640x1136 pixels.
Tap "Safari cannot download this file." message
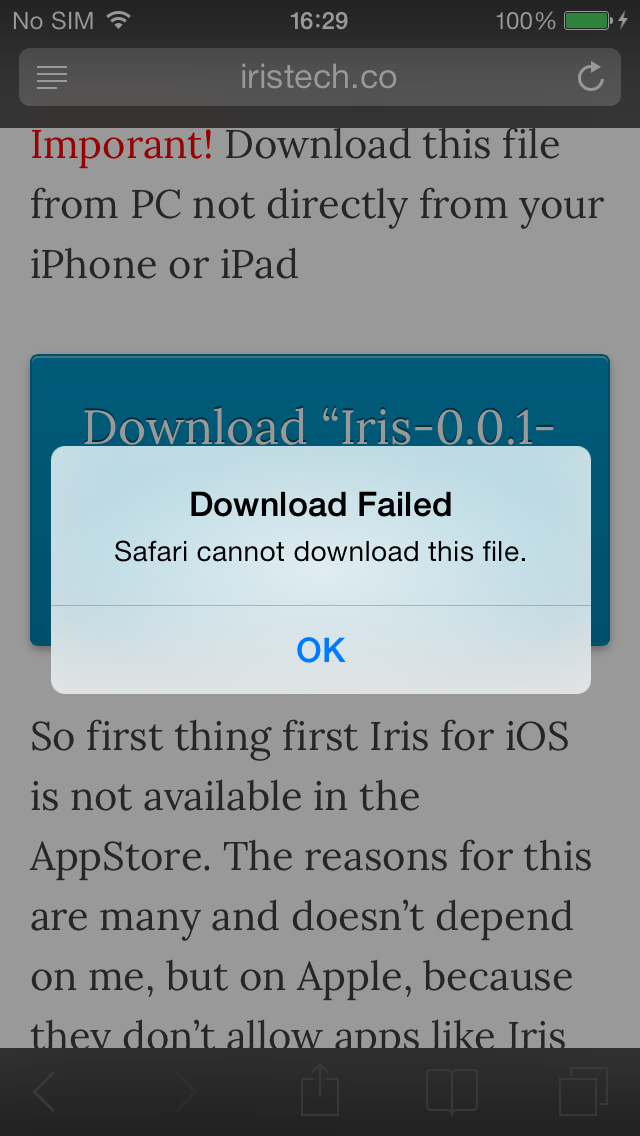pos(320,552)
